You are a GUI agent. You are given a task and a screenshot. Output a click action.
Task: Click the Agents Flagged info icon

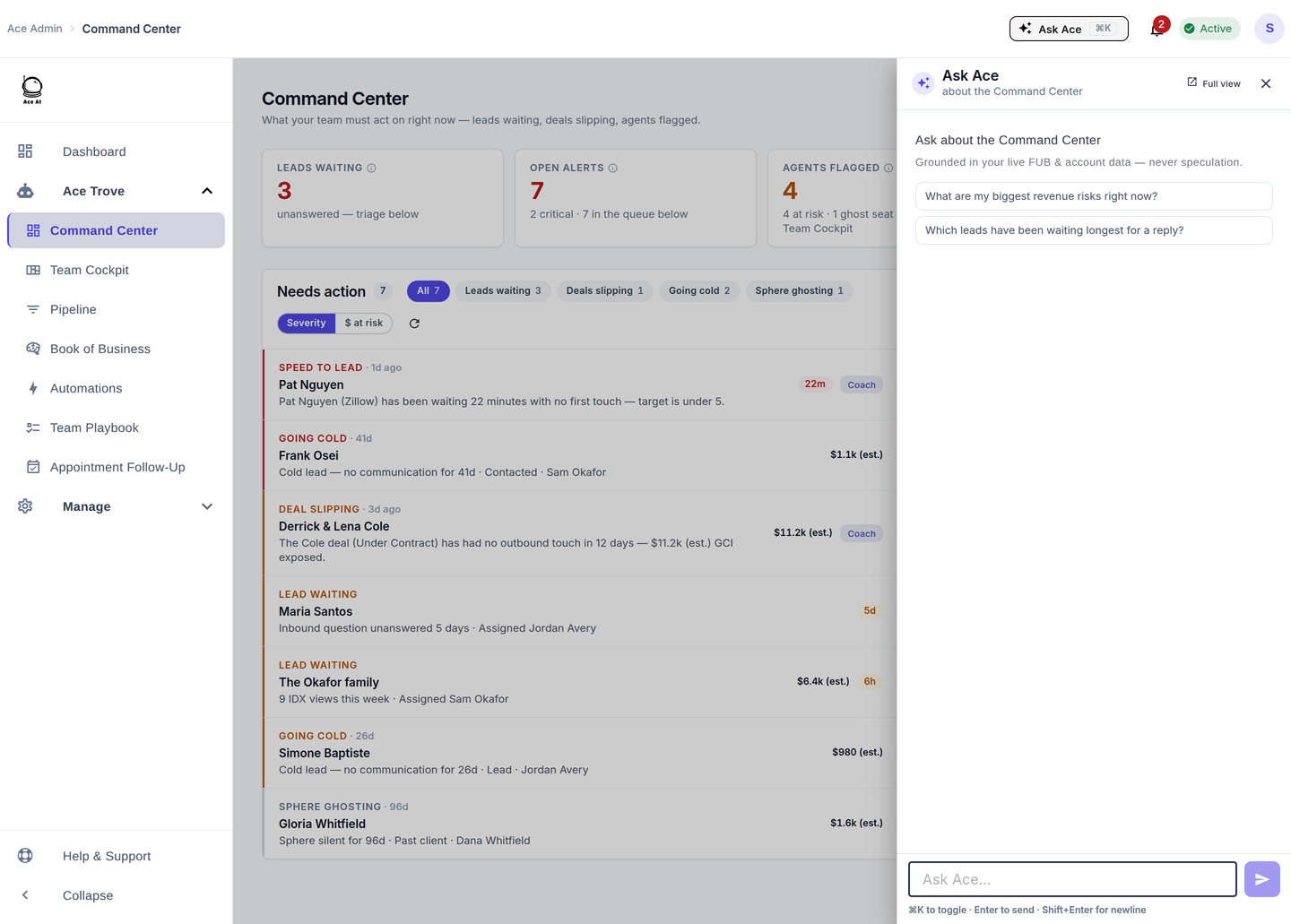888,168
